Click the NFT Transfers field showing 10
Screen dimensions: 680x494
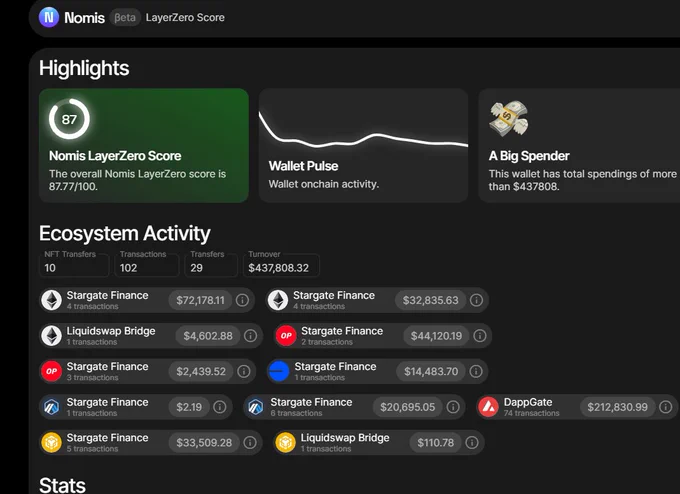click(74, 265)
